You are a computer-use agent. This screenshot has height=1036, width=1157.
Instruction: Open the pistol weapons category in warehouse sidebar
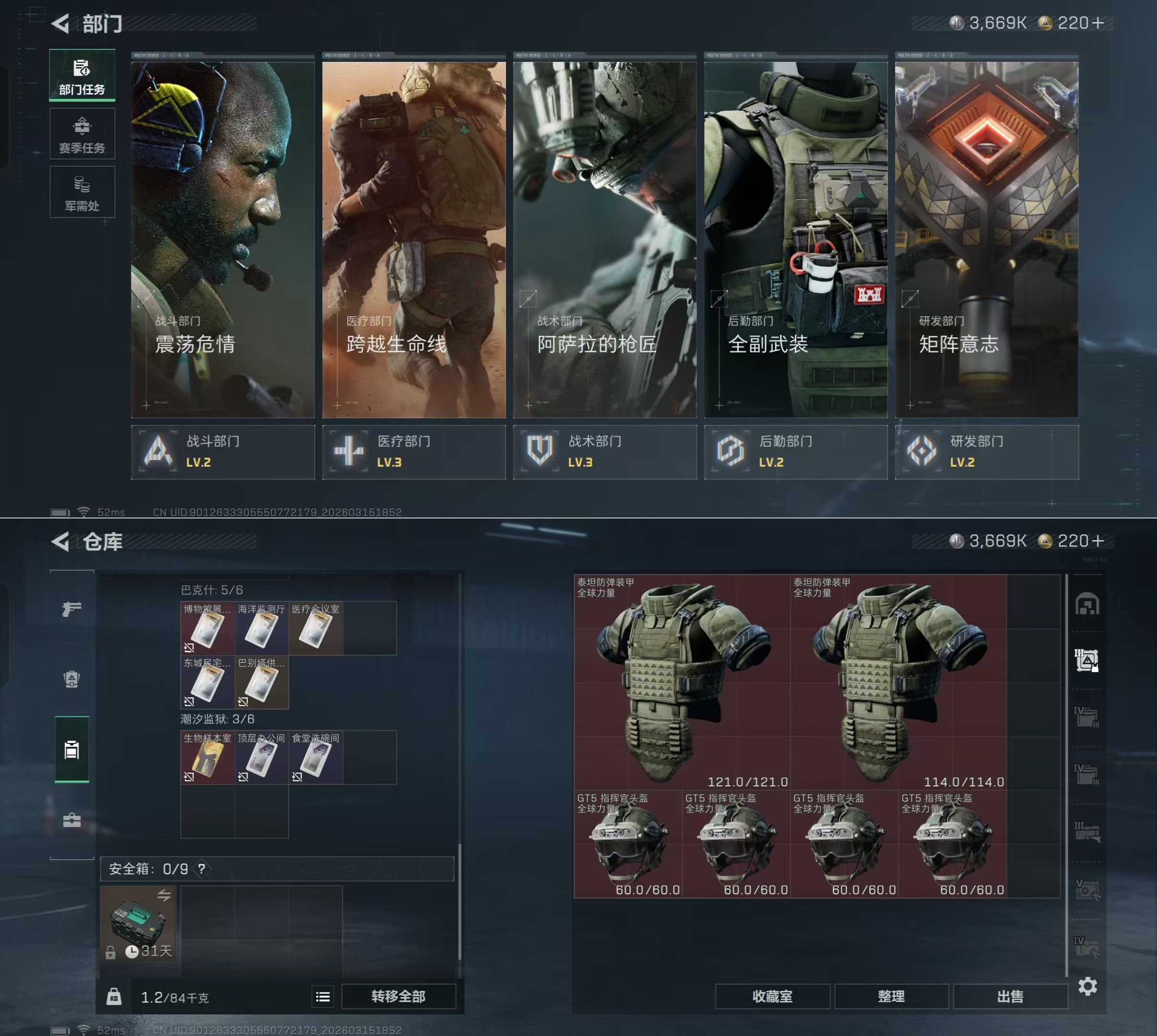[72, 609]
